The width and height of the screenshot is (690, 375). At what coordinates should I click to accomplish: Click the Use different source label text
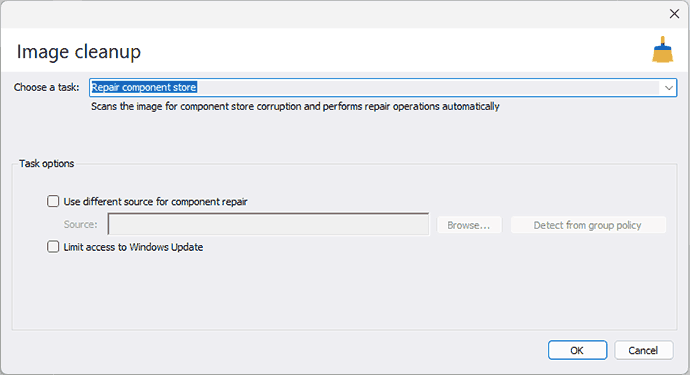coord(155,202)
